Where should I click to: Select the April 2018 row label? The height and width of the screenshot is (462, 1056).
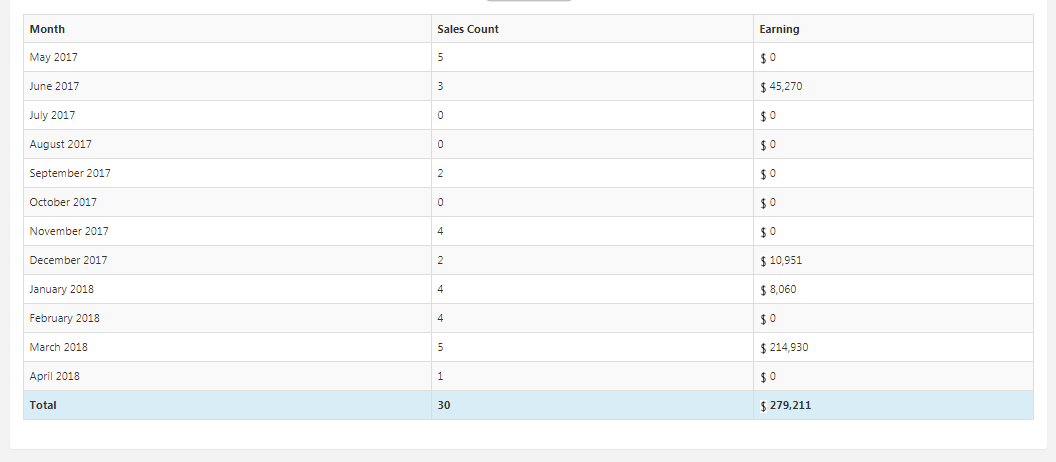point(55,376)
